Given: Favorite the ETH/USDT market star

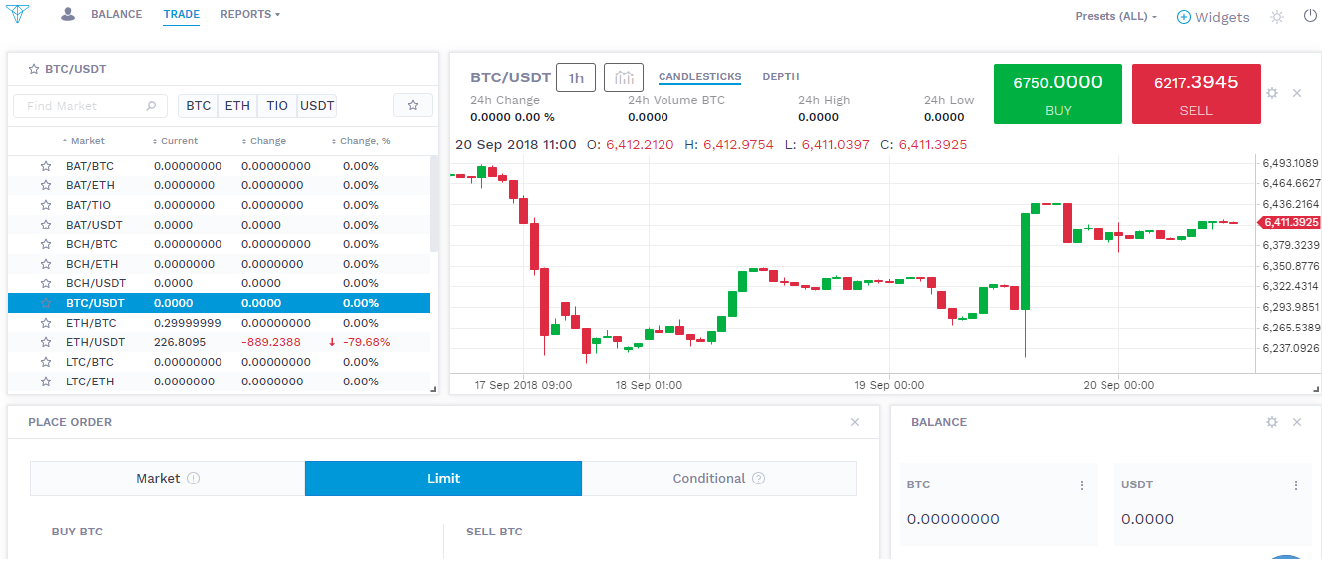Looking at the screenshot, I should 46,342.
